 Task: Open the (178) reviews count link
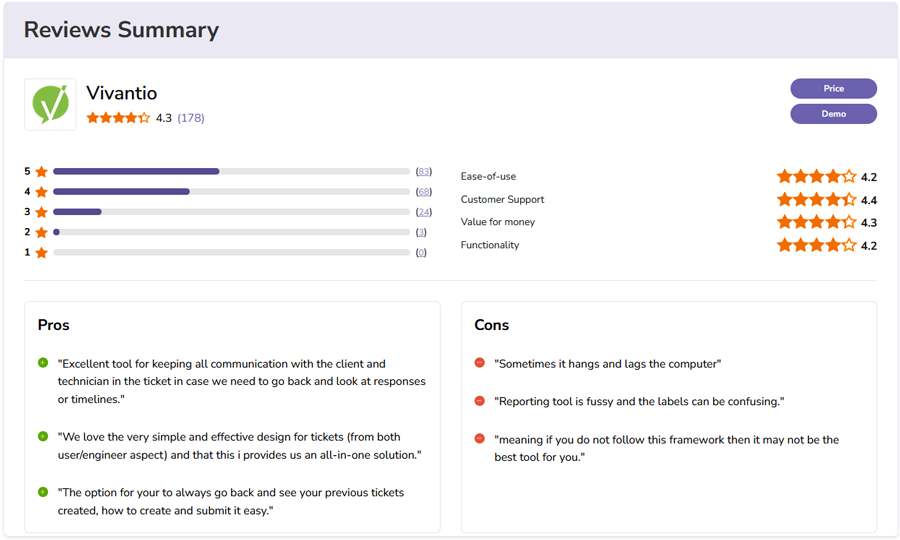point(191,118)
